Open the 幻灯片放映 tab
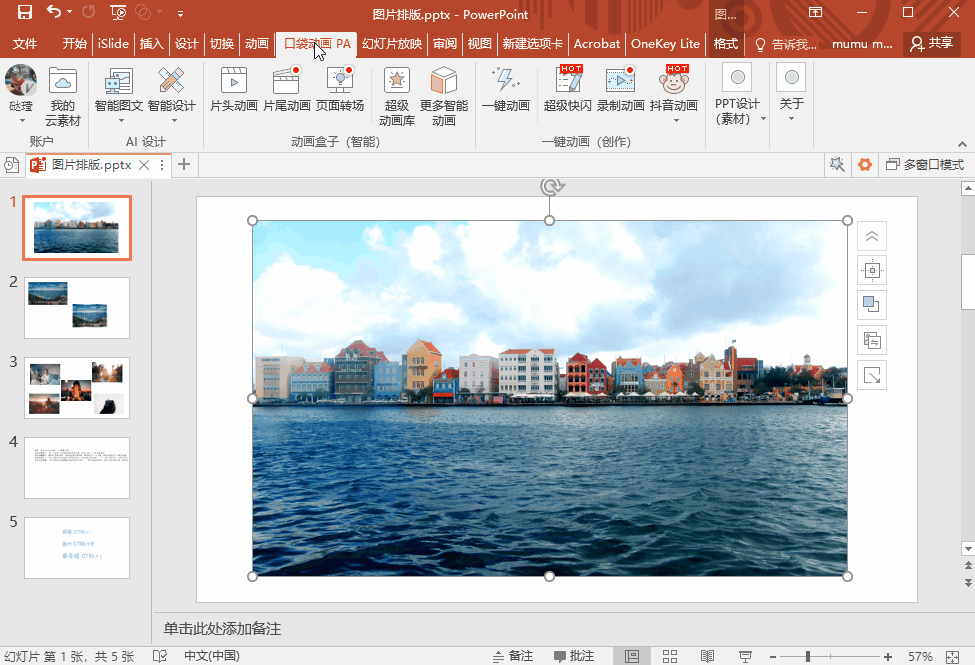The image size is (975, 665). [392, 44]
